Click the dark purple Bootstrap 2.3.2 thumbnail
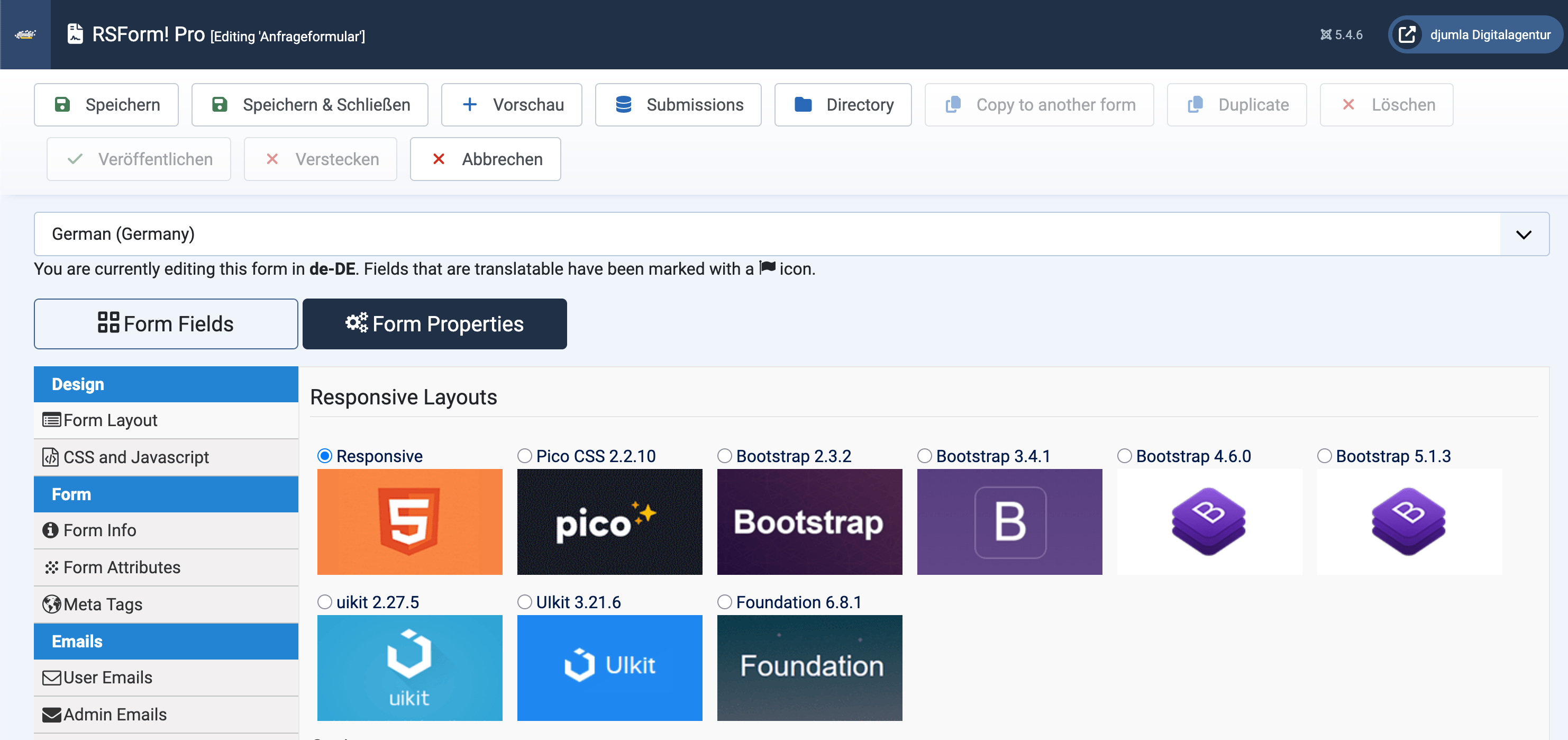Screen dimensions: 1568x740 (x=809, y=521)
